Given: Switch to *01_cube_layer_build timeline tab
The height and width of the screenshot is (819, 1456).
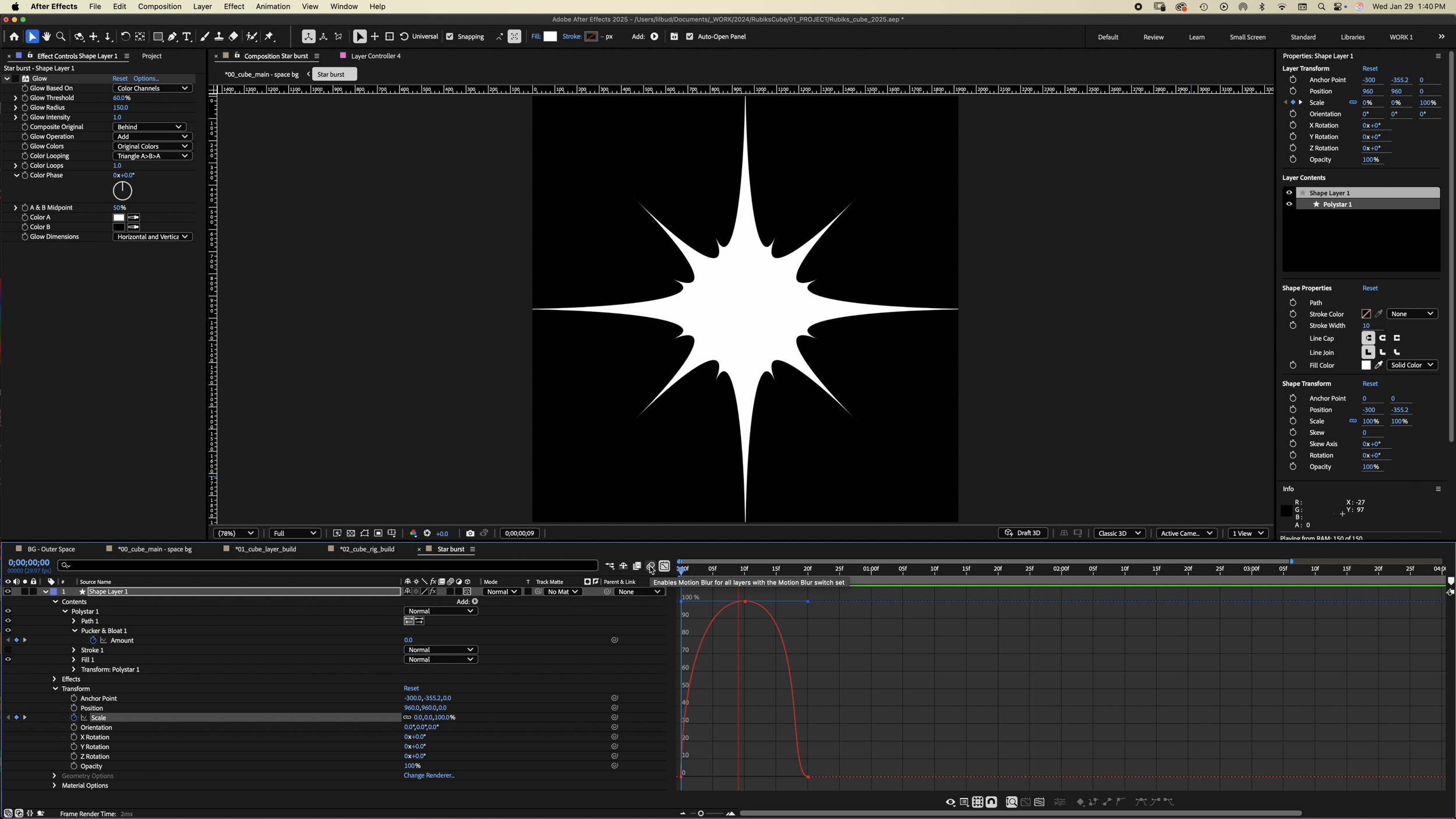Looking at the screenshot, I should pyautogui.click(x=265, y=549).
